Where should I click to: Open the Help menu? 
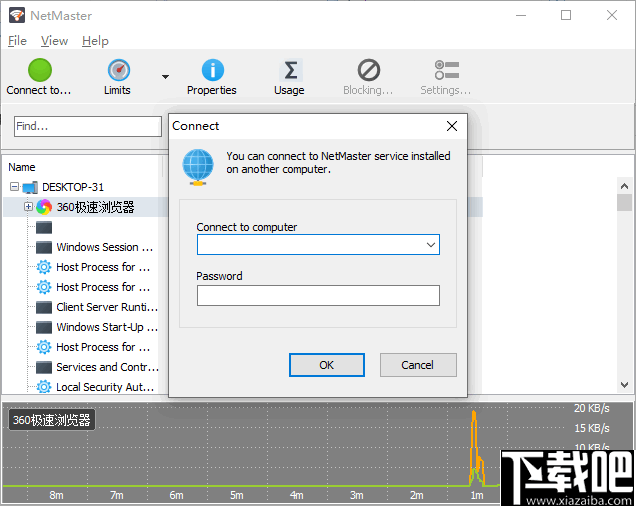point(95,41)
